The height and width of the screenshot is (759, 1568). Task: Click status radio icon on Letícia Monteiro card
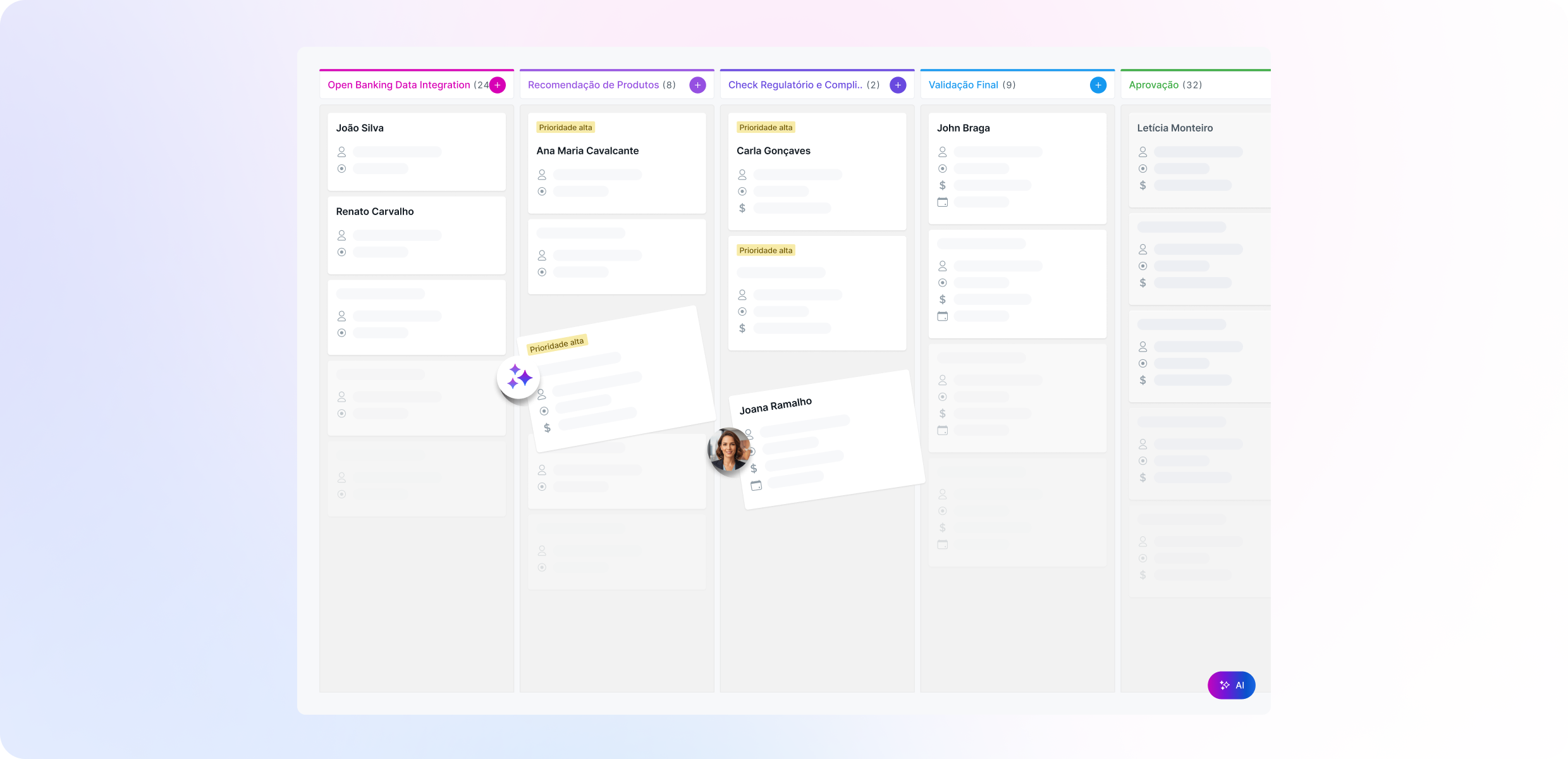tap(1142, 169)
